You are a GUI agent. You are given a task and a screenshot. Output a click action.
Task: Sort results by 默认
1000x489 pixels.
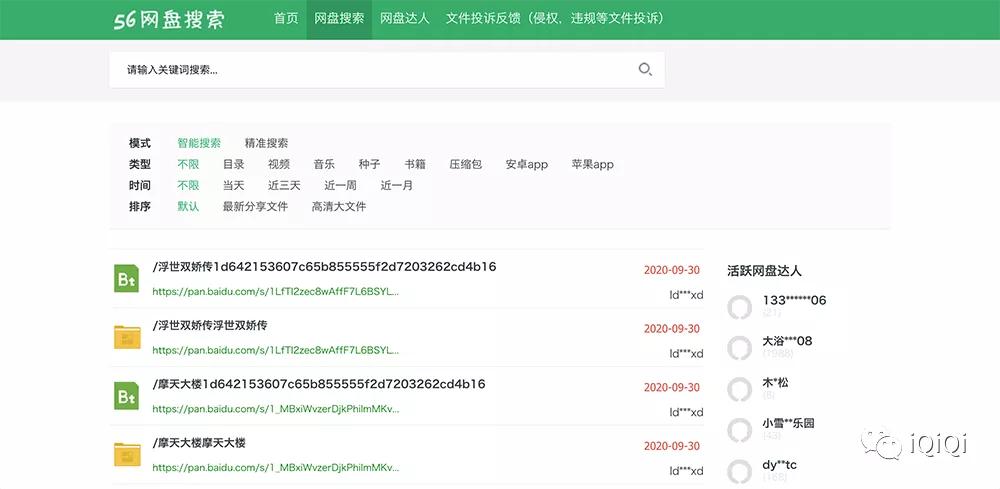pyautogui.click(x=188, y=207)
